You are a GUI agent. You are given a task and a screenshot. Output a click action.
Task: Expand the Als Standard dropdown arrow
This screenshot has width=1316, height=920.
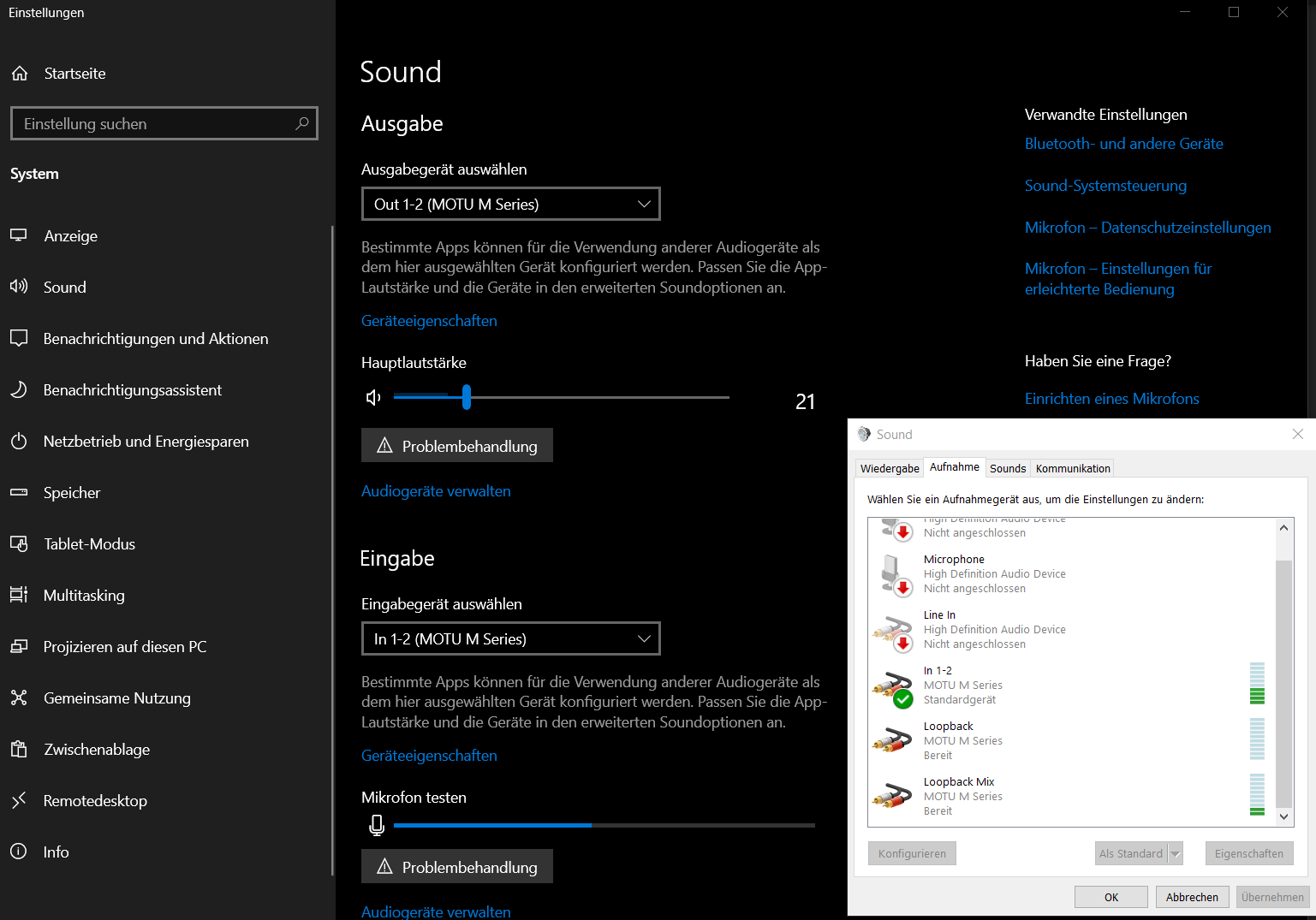(x=1176, y=853)
